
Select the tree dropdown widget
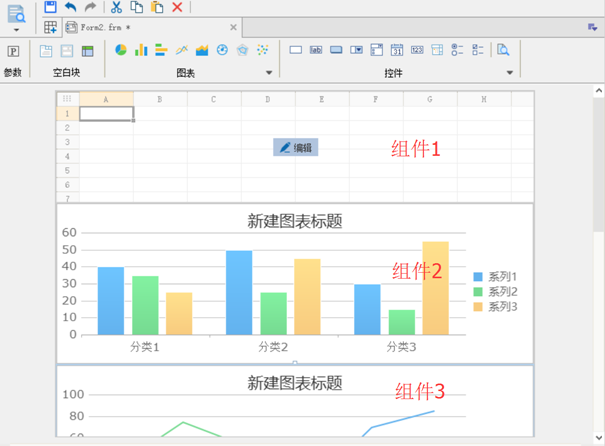pos(437,50)
